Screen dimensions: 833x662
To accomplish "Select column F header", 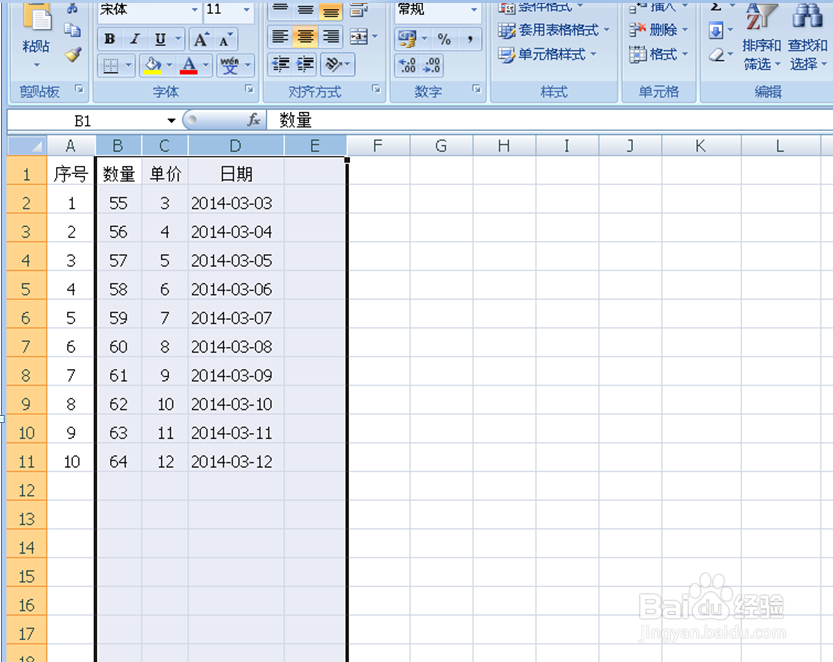I will [x=378, y=146].
